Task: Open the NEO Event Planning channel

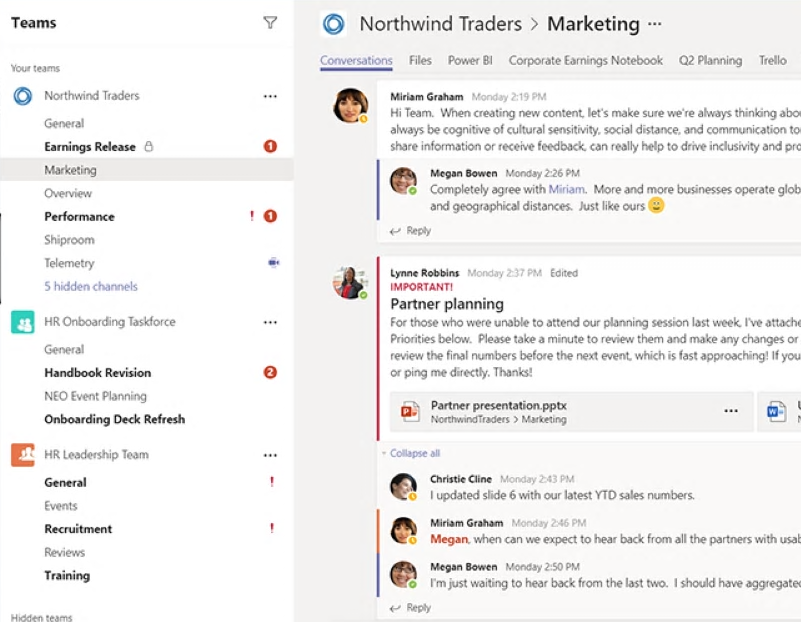Action: tap(95, 396)
